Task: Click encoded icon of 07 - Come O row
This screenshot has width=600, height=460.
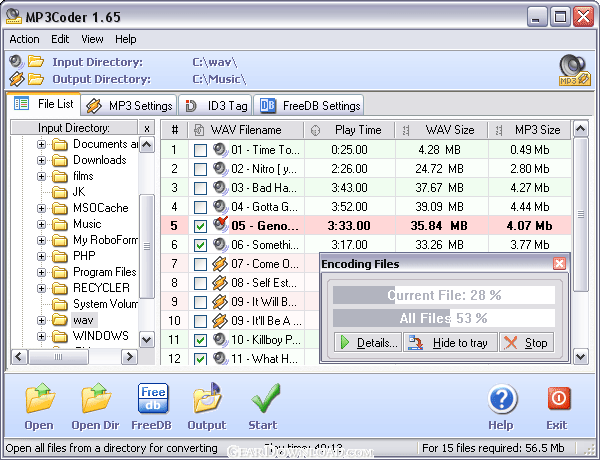Action: 220,264
